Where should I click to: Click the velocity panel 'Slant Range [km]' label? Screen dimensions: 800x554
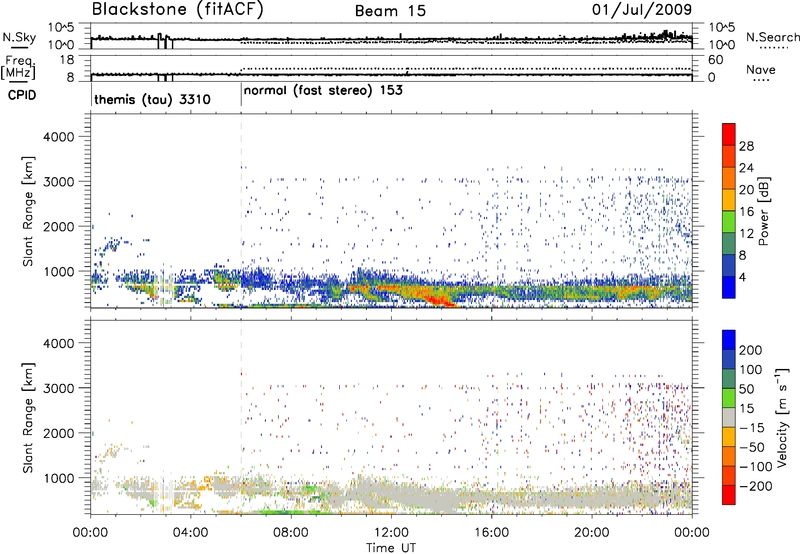click(x=28, y=418)
